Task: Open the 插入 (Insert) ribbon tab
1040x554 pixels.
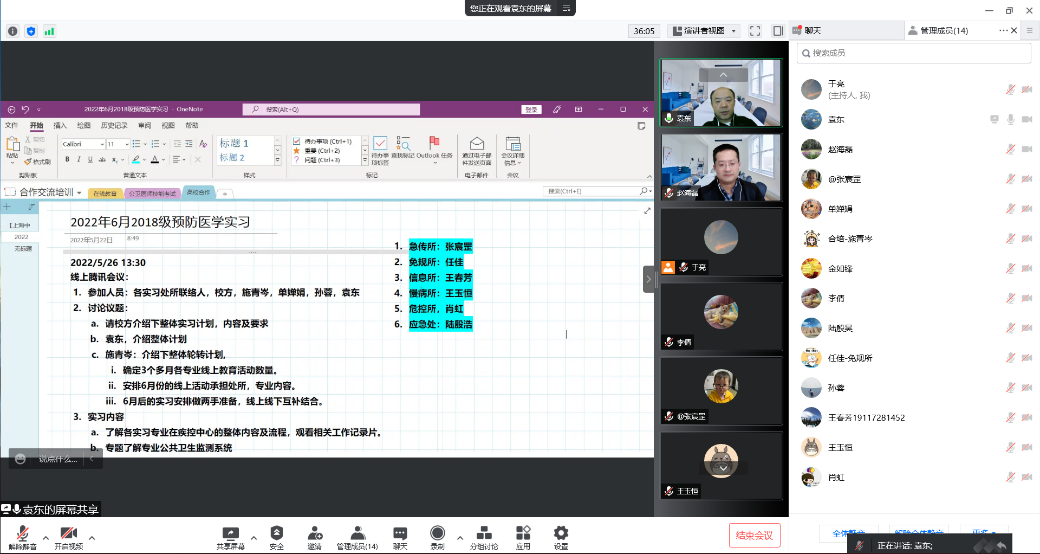Action: 60,126
